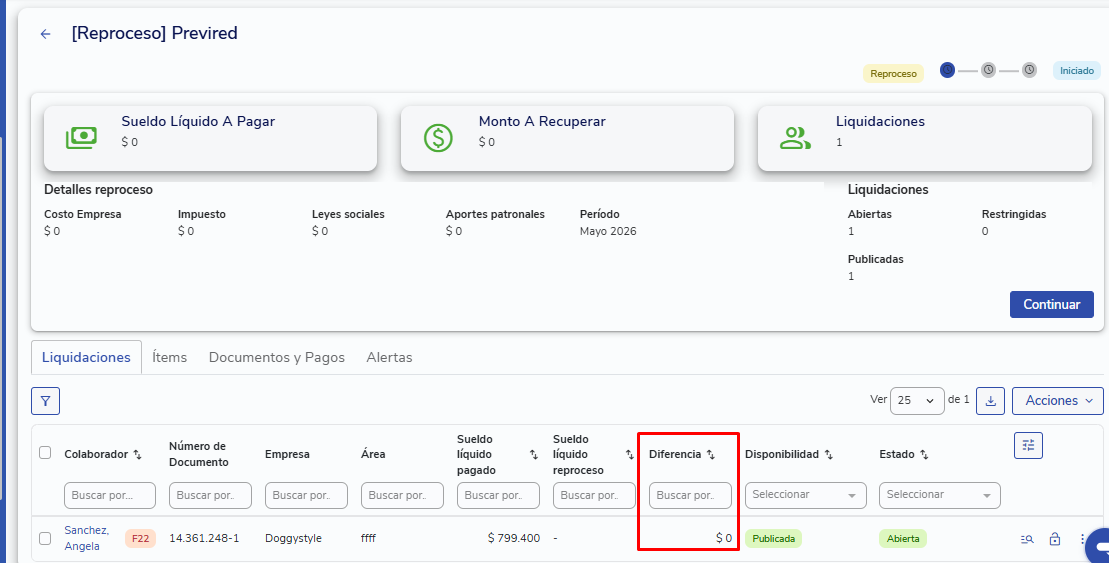Screen dimensions: 1109x563
Task: Click the ffff area cell
Action: pos(368,538)
